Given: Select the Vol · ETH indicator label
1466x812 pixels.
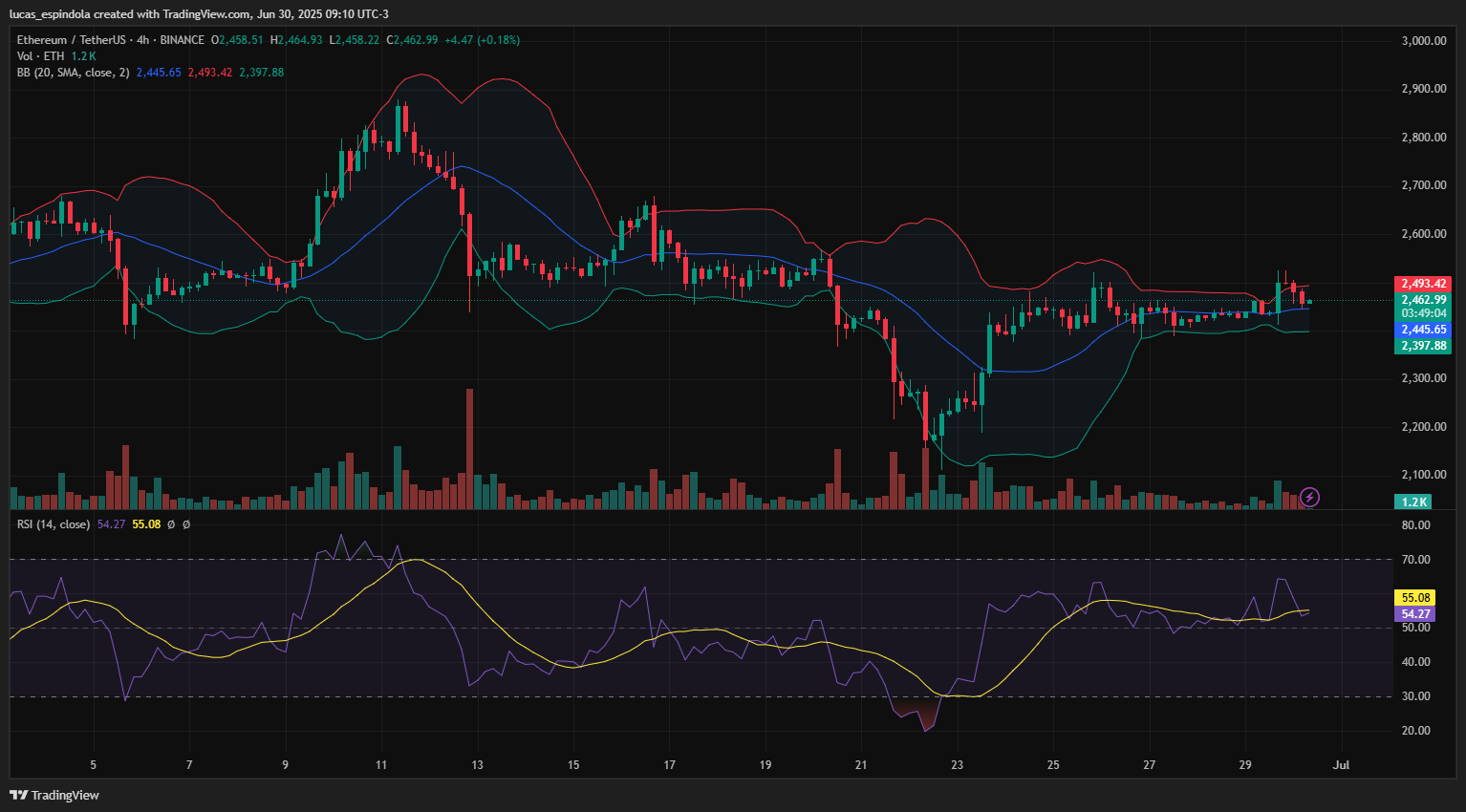Looking at the screenshot, I should tap(40, 56).
